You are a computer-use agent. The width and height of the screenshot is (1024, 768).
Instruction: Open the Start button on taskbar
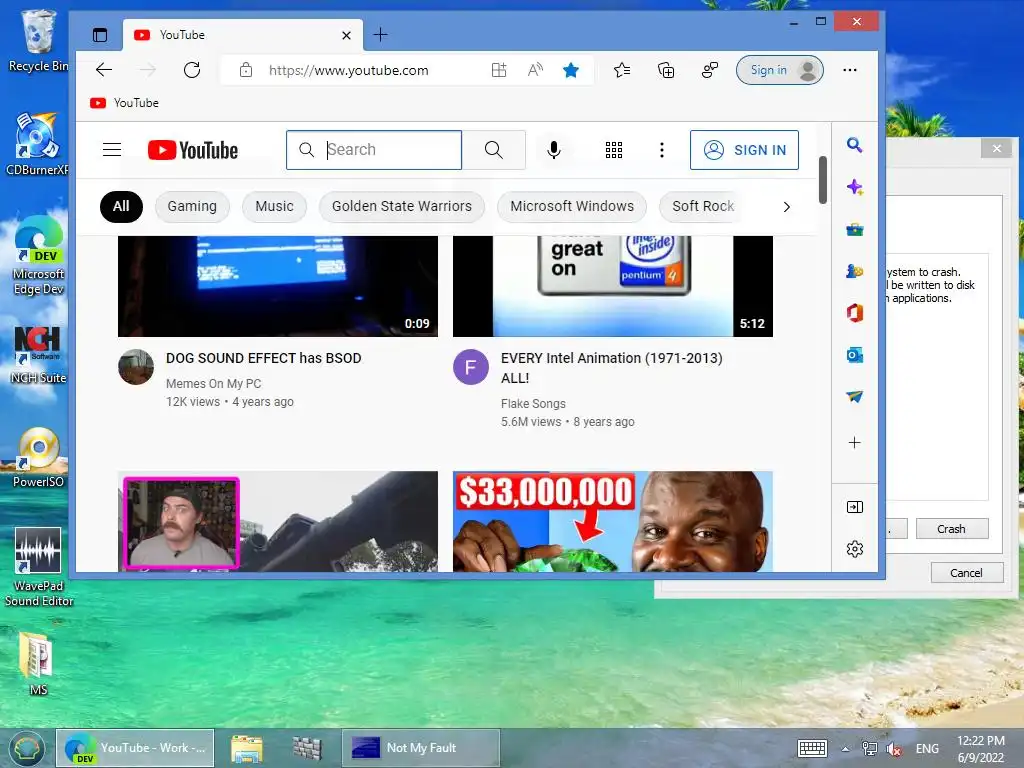[26, 748]
